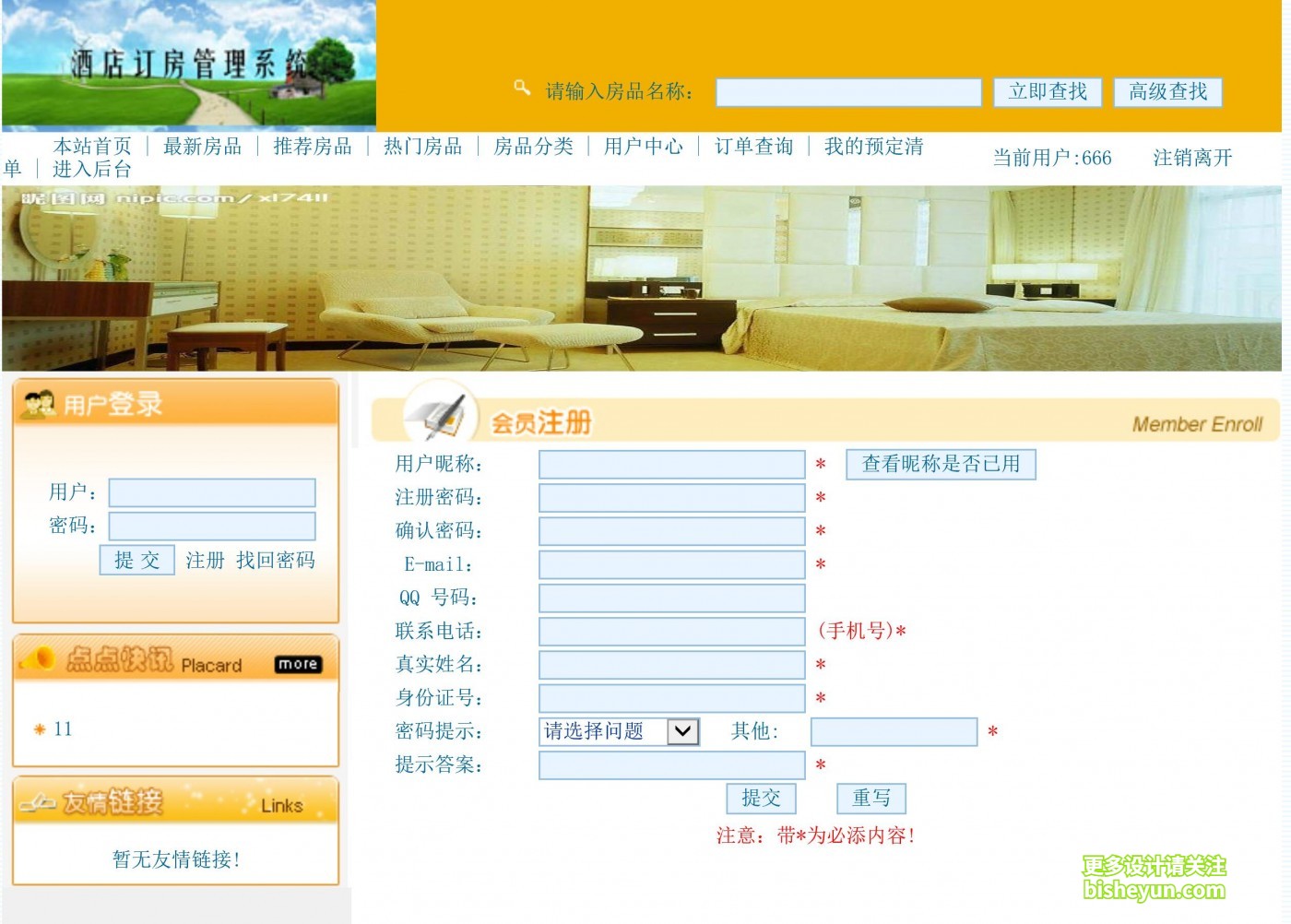Click 注销离开 to log out
Viewport: 1291px width, 924px height.
[x=1191, y=157]
